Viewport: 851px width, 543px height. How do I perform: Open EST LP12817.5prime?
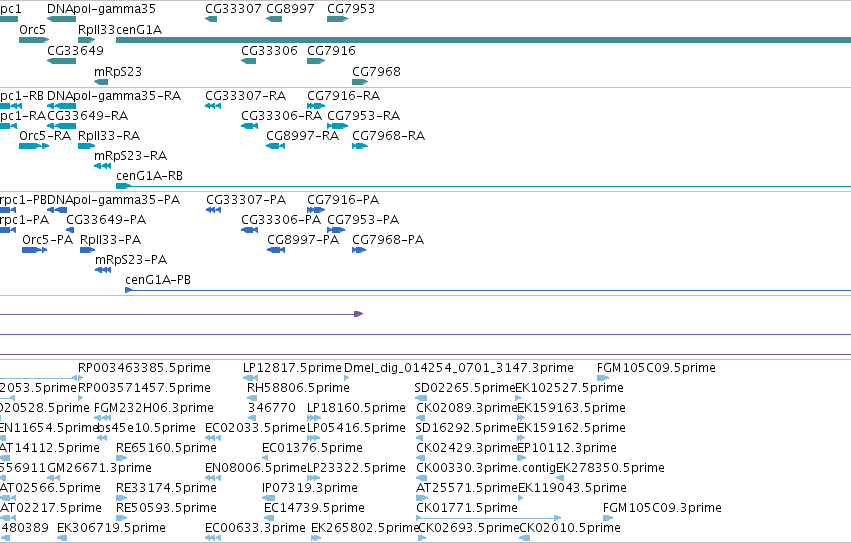tap(293, 368)
